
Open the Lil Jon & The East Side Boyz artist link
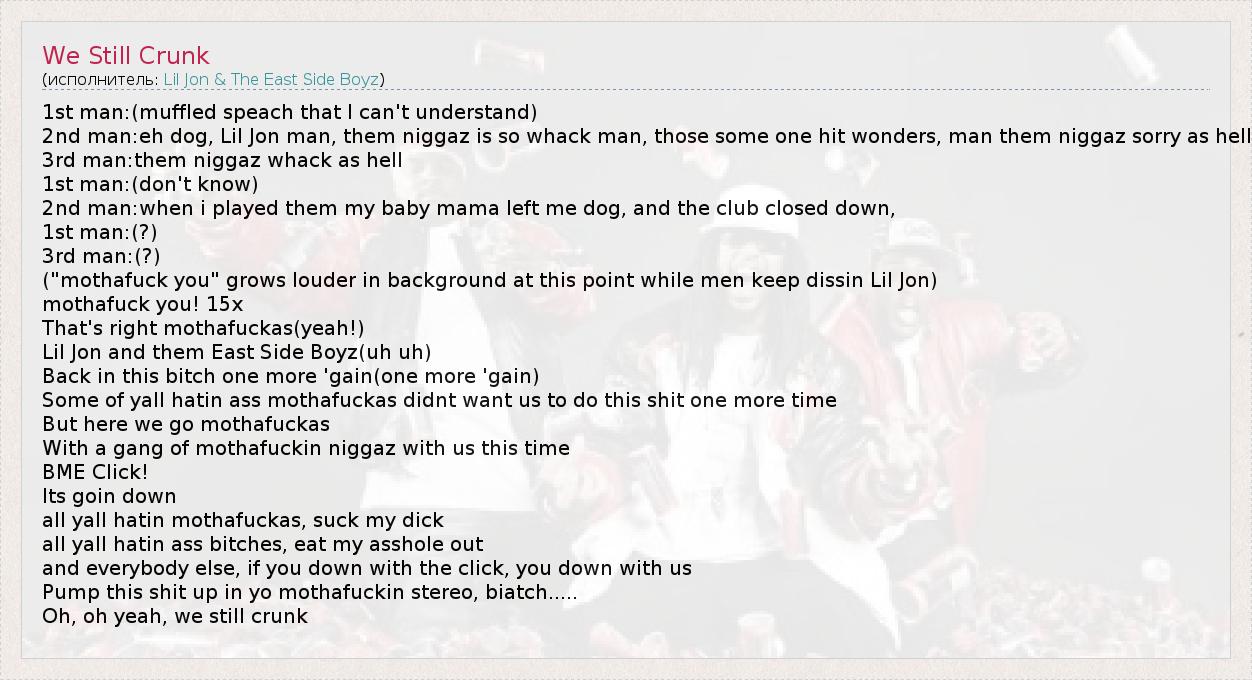(271, 79)
